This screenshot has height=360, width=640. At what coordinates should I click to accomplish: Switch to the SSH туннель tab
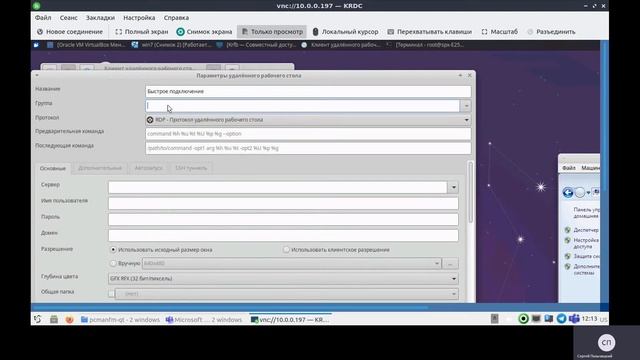click(x=191, y=168)
